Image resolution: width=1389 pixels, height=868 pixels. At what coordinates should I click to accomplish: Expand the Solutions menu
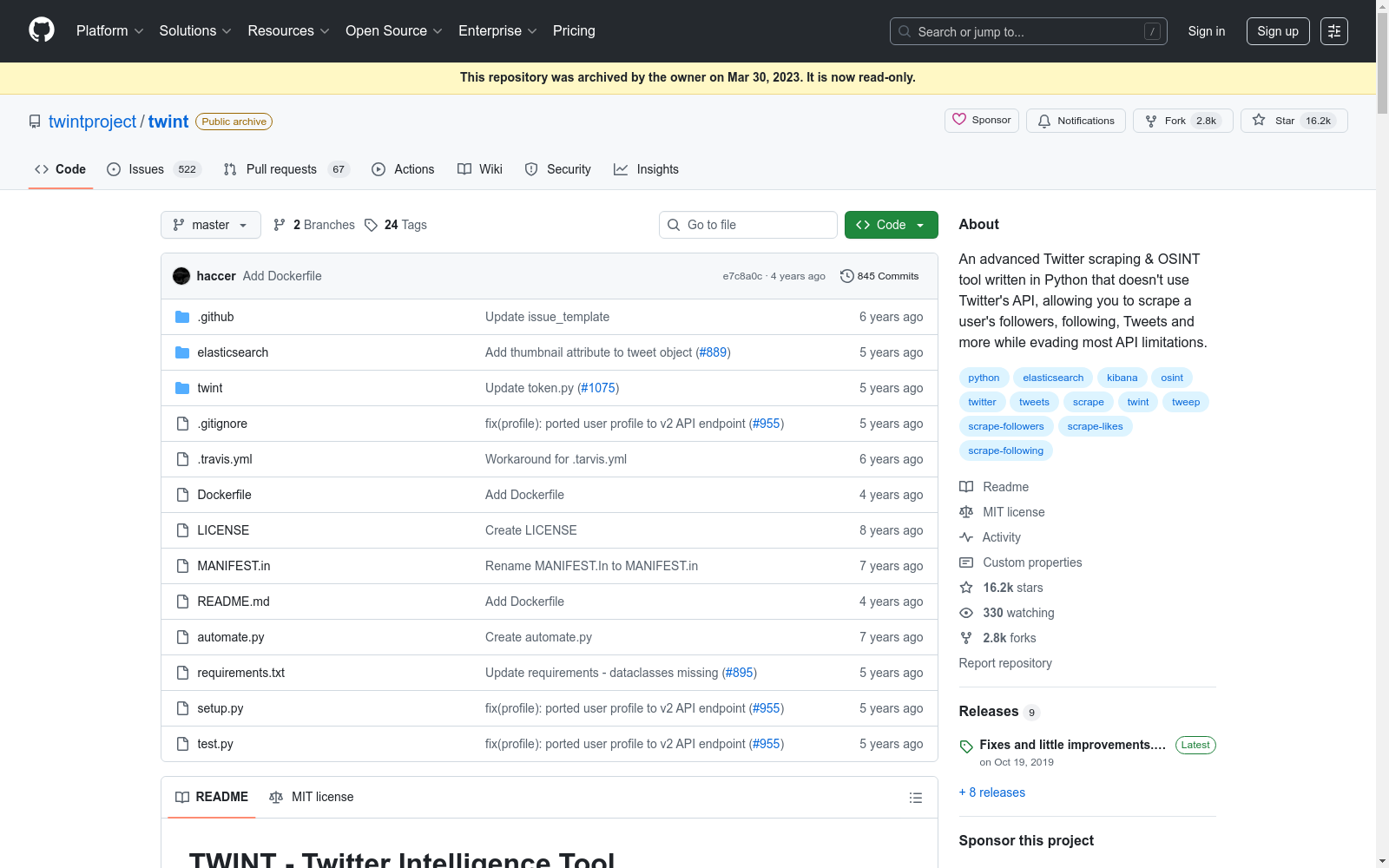point(195,31)
